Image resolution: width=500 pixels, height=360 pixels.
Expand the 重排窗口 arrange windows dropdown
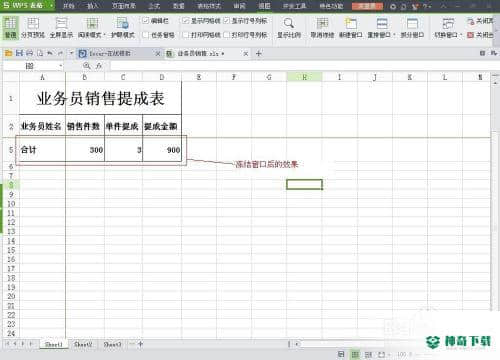[394, 35]
